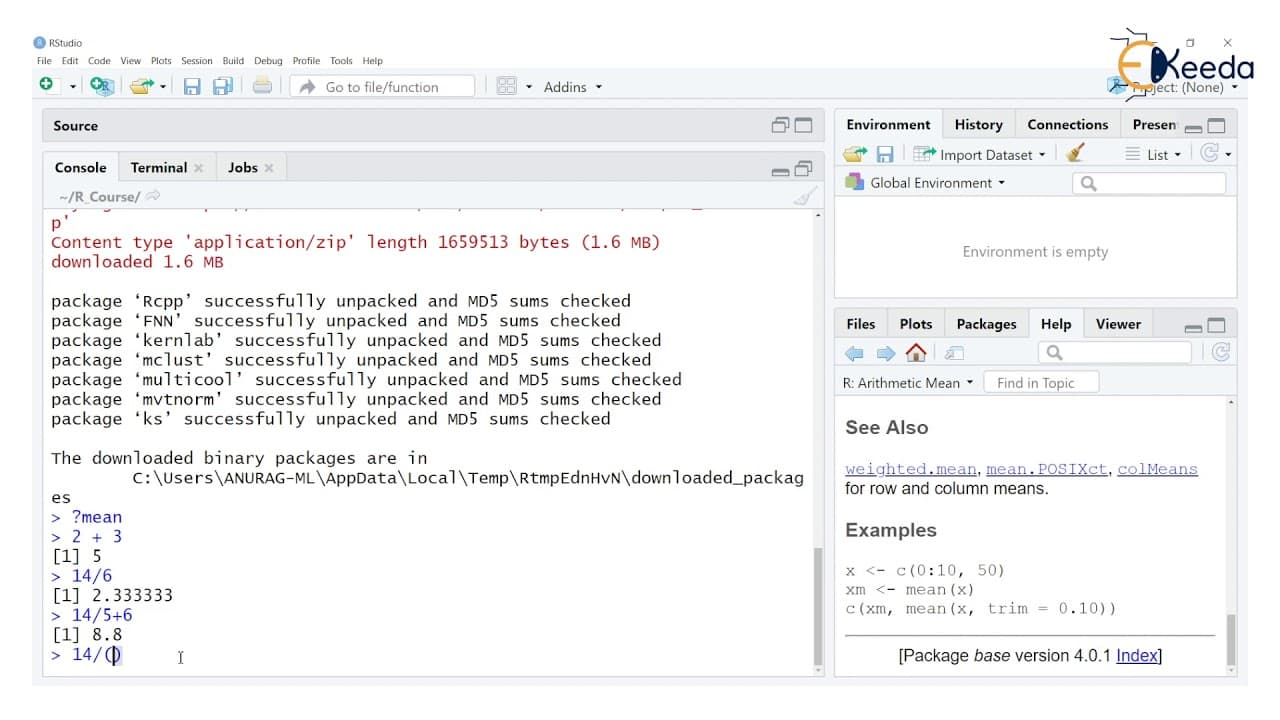Open the Help menu in the menu bar

[373, 61]
